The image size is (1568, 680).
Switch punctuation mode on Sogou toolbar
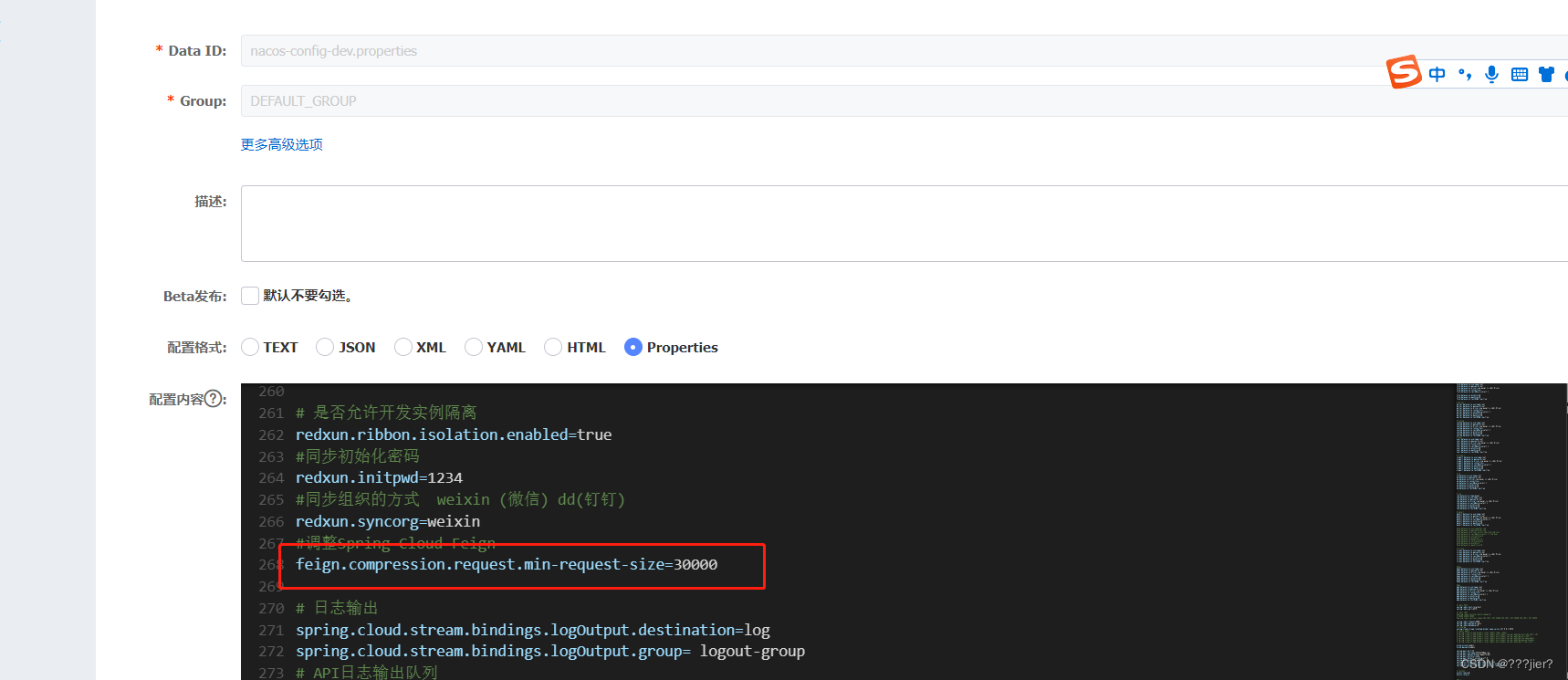1464,74
